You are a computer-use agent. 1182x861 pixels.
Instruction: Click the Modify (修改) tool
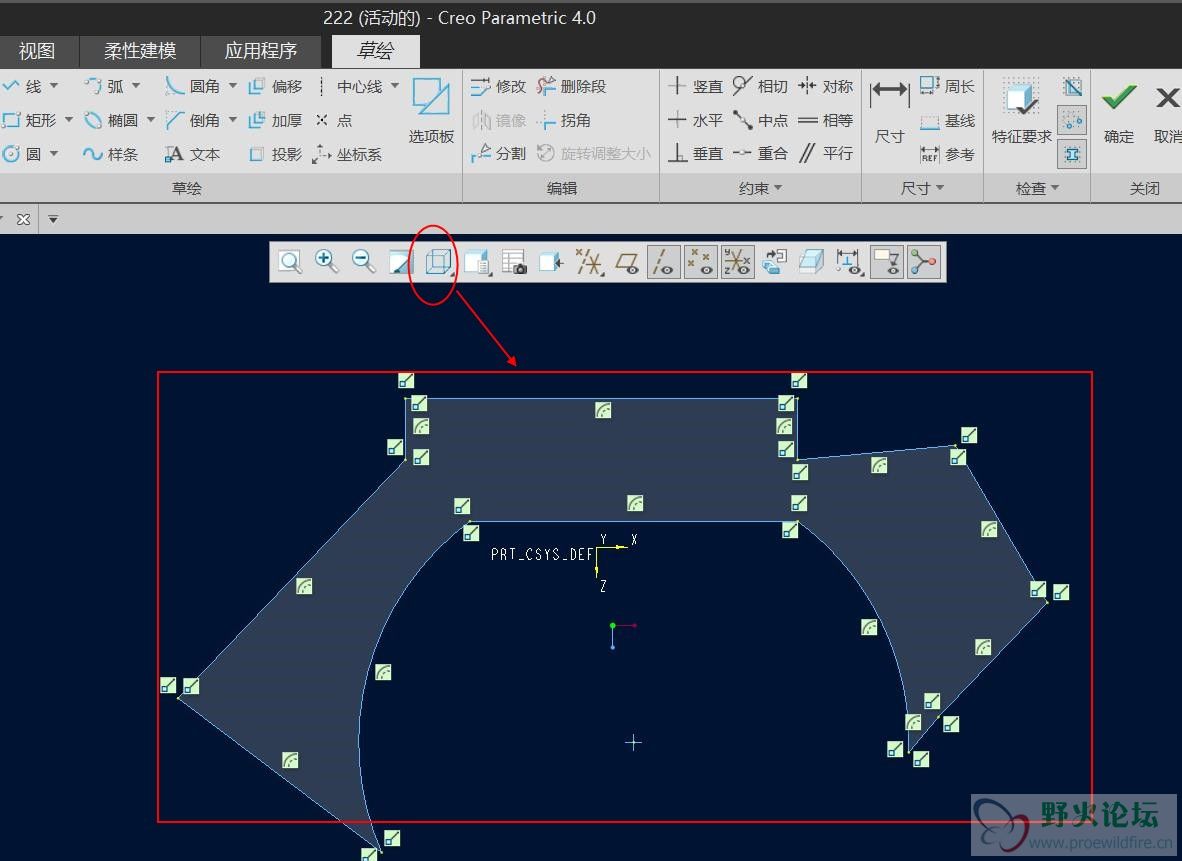coord(498,87)
